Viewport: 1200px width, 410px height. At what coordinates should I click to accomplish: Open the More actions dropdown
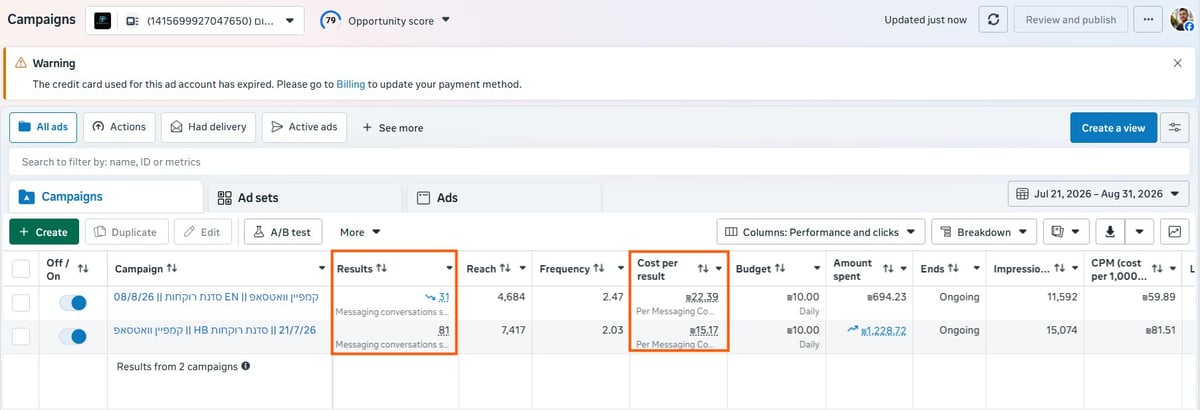click(360, 232)
